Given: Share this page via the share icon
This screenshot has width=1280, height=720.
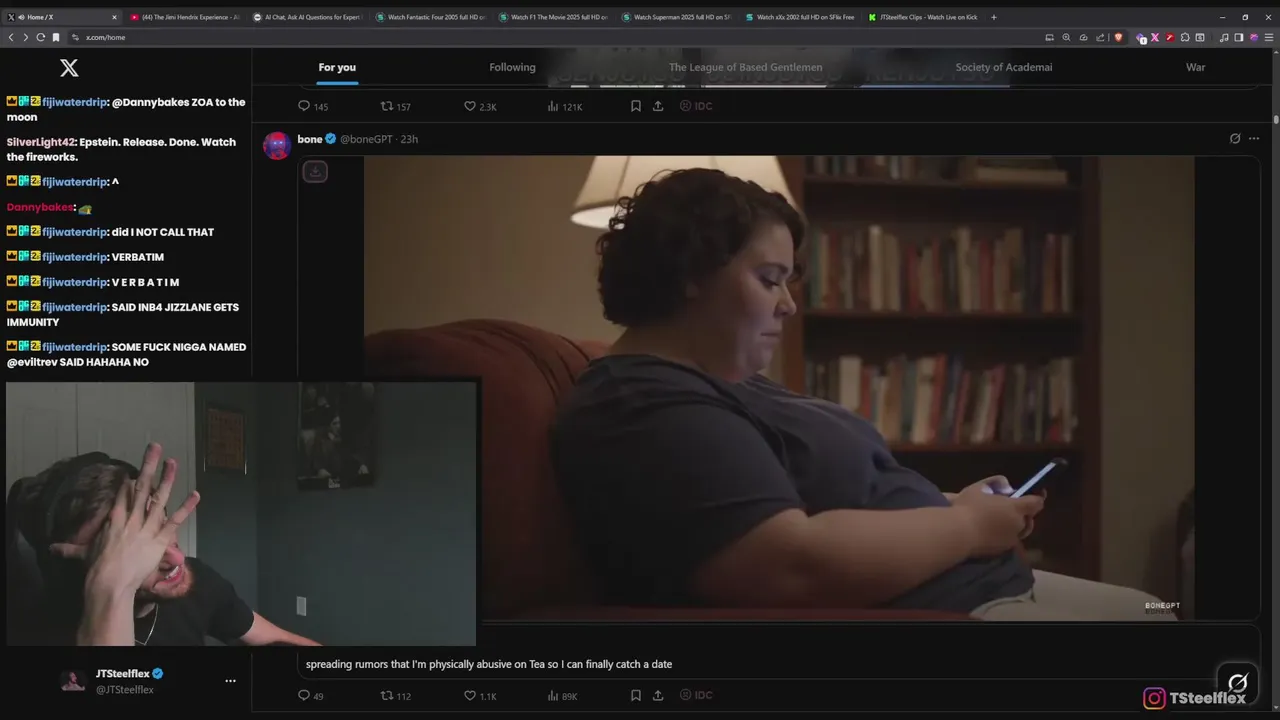Looking at the screenshot, I should click(1100, 37).
